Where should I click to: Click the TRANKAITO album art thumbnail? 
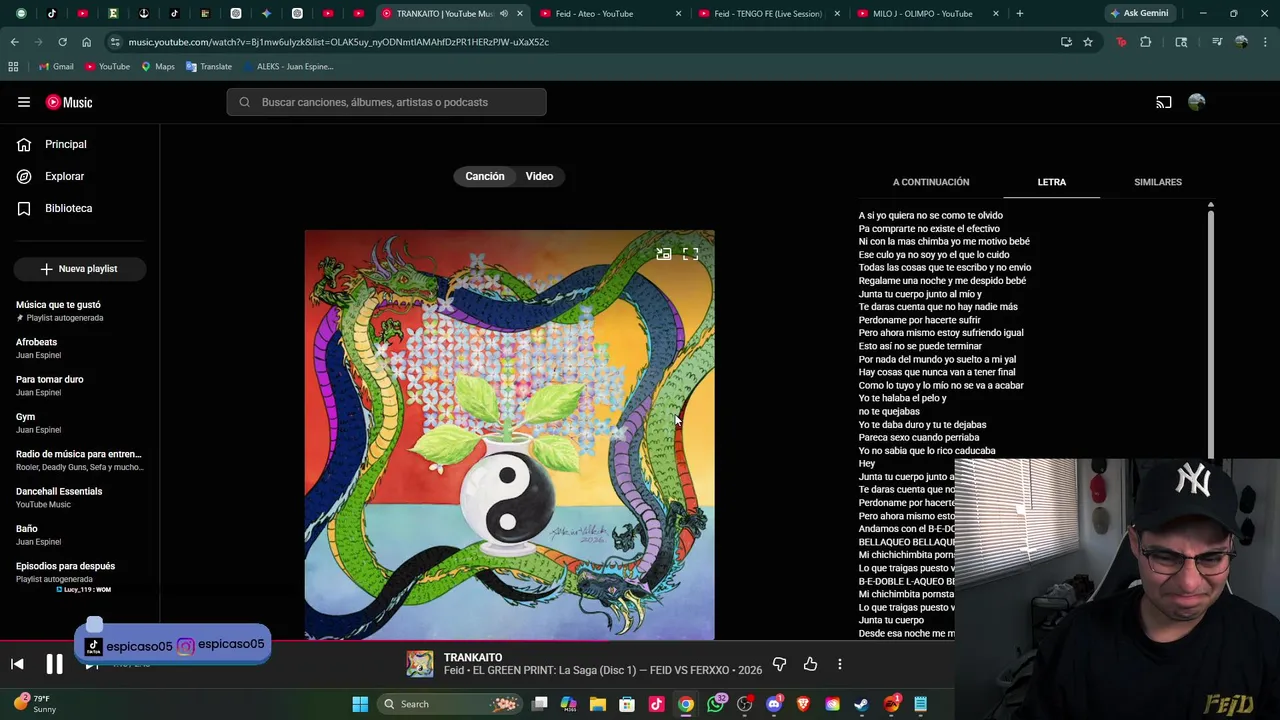[x=420, y=664]
